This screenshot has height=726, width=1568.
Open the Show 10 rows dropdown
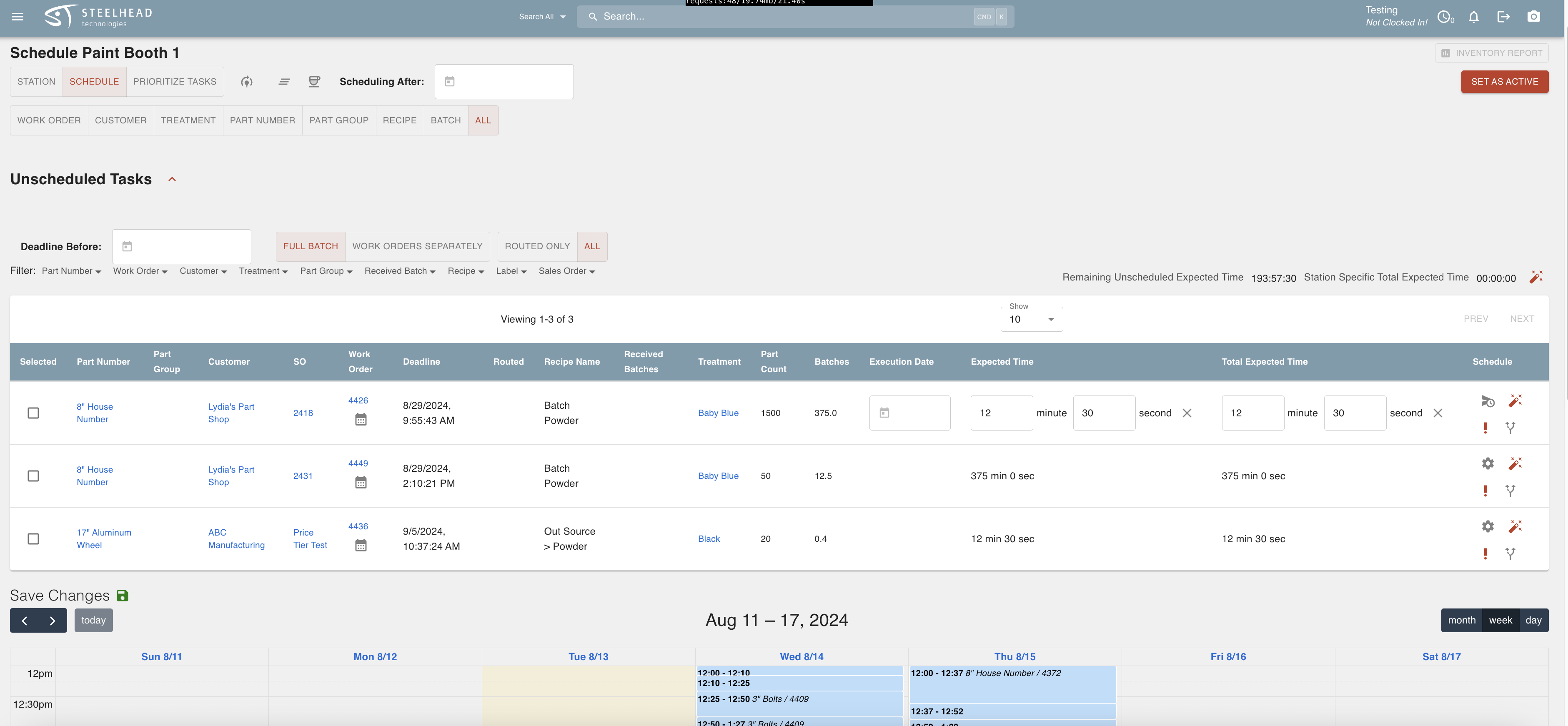click(1032, 320)
